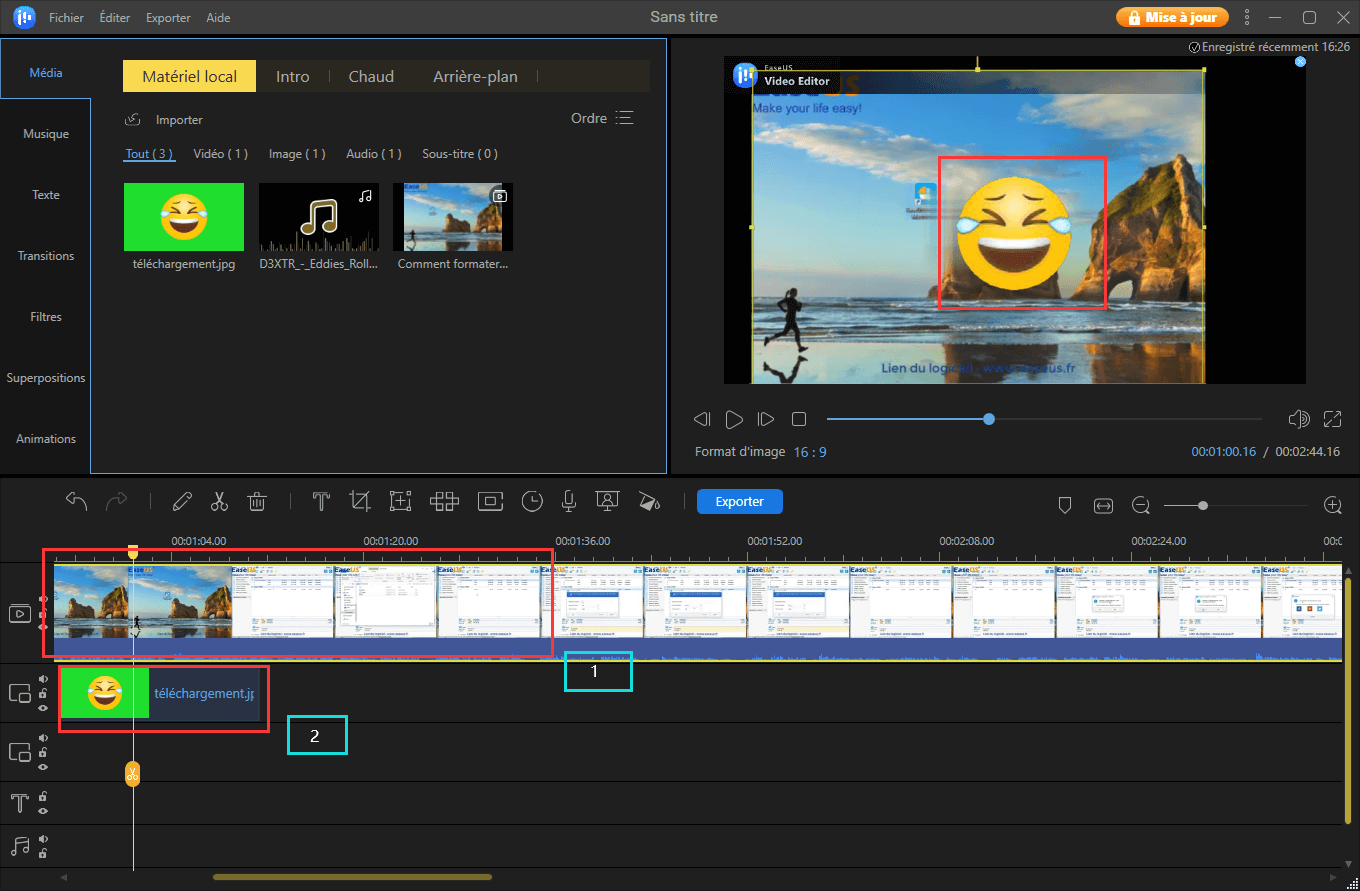The image size is (1360, 891).
Task: Click the zoom-to-fit timeline icon
Action: point(1103,506)
